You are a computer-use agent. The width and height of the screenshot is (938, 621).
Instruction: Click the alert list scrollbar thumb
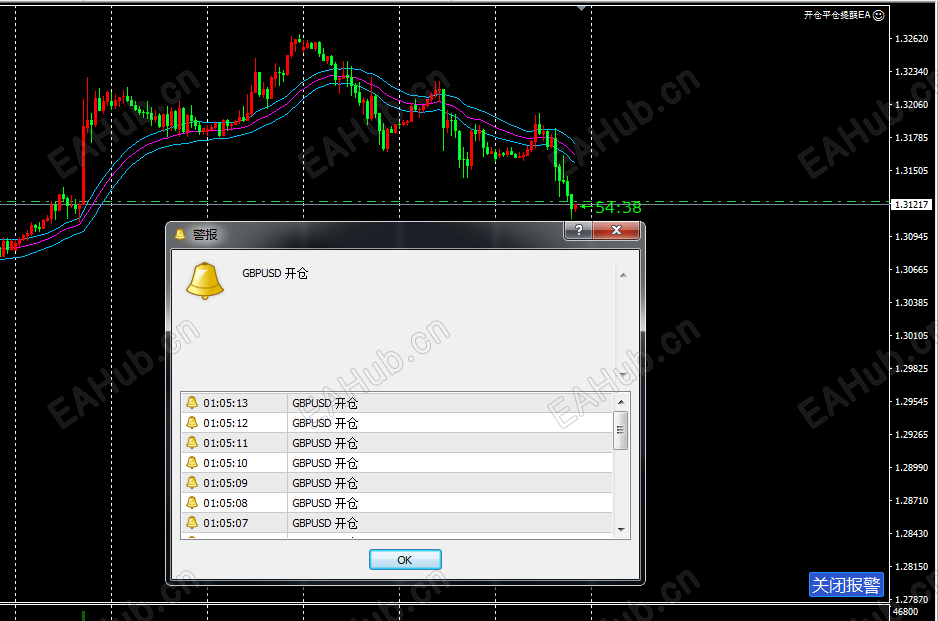click(x=621, y=430)
